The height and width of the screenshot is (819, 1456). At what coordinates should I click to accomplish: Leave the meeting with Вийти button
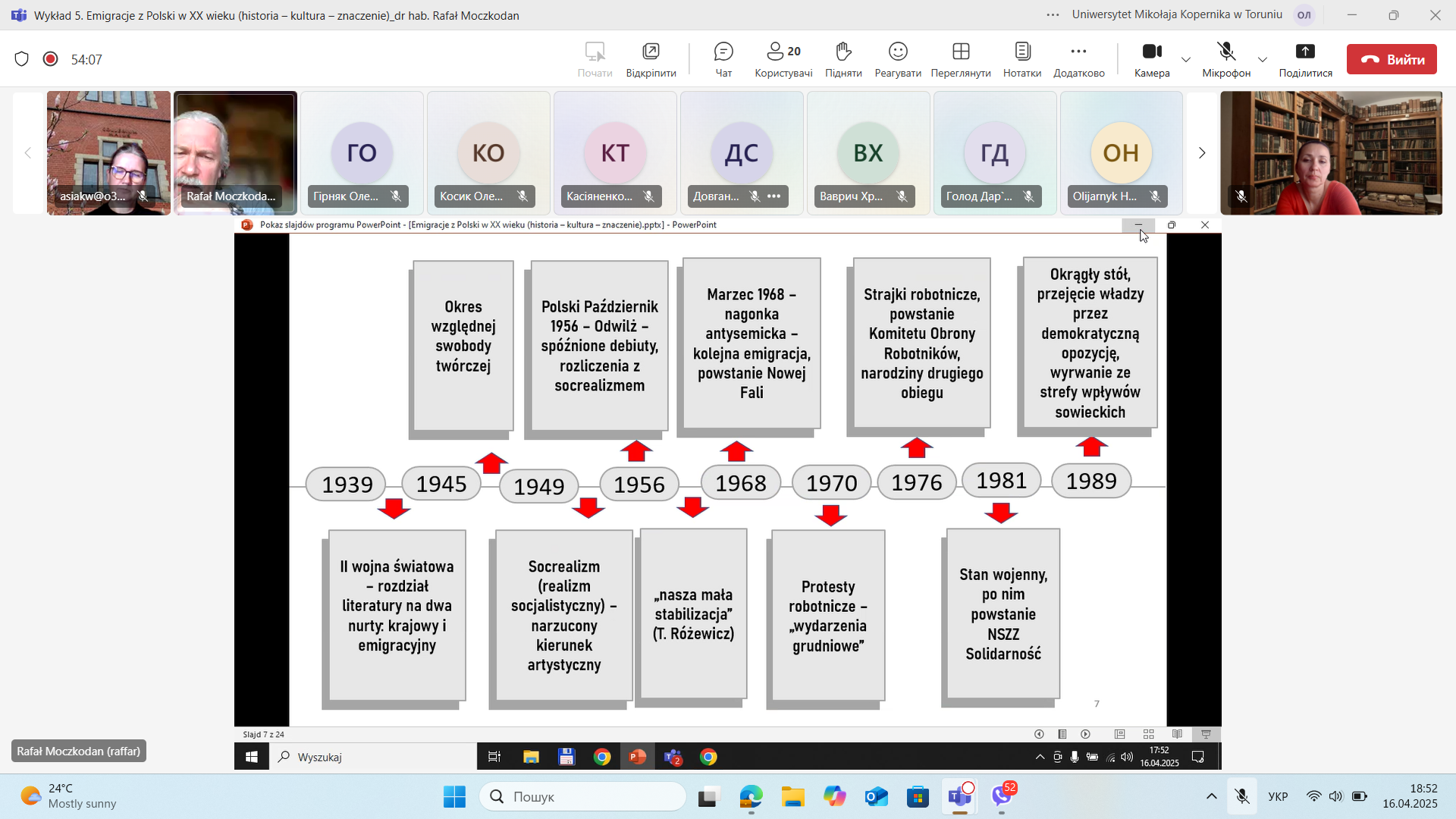coord(1391,59)
